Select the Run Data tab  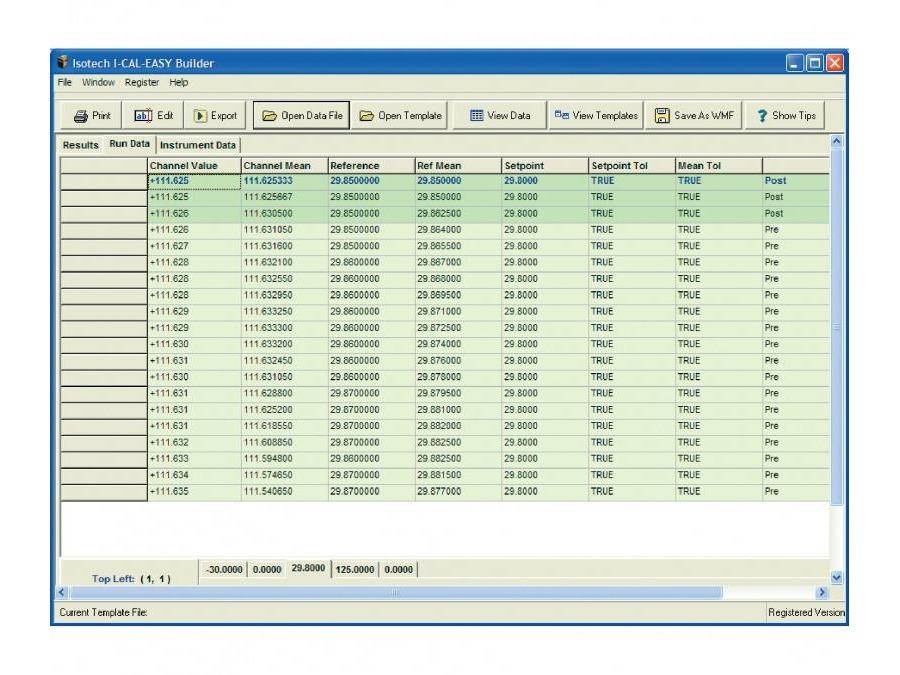130,144
